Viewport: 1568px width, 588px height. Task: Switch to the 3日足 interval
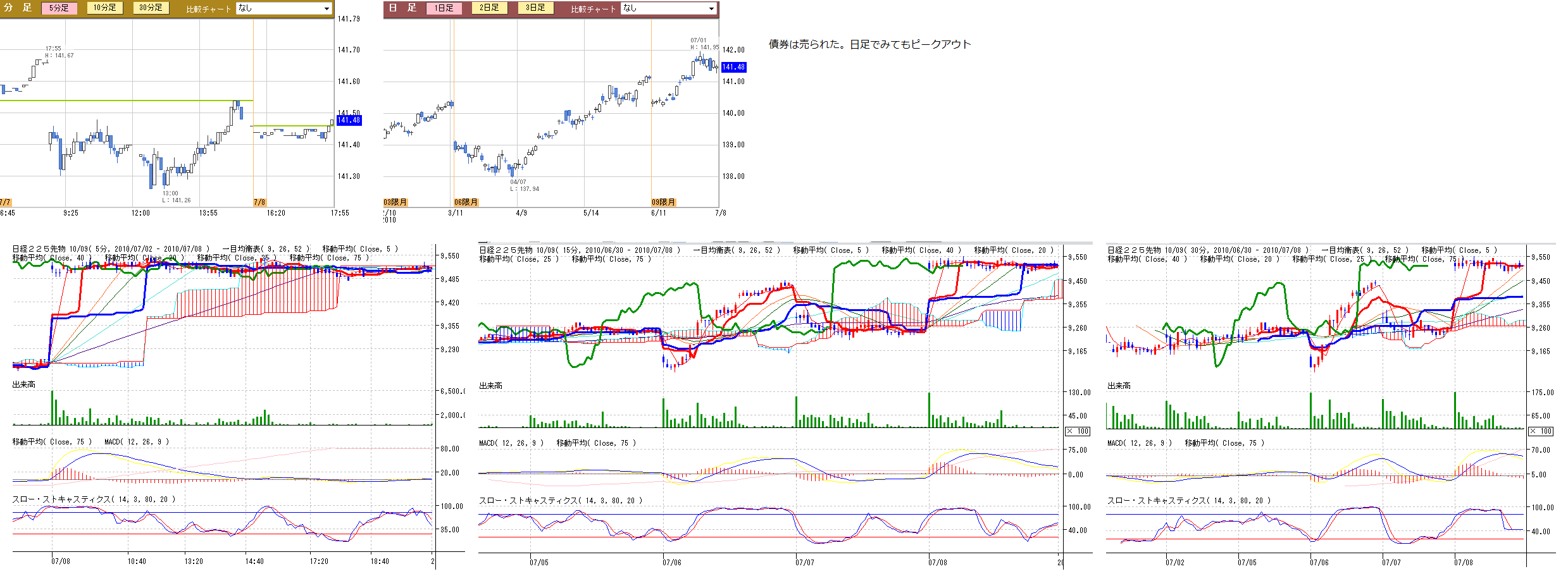(535, 8)
